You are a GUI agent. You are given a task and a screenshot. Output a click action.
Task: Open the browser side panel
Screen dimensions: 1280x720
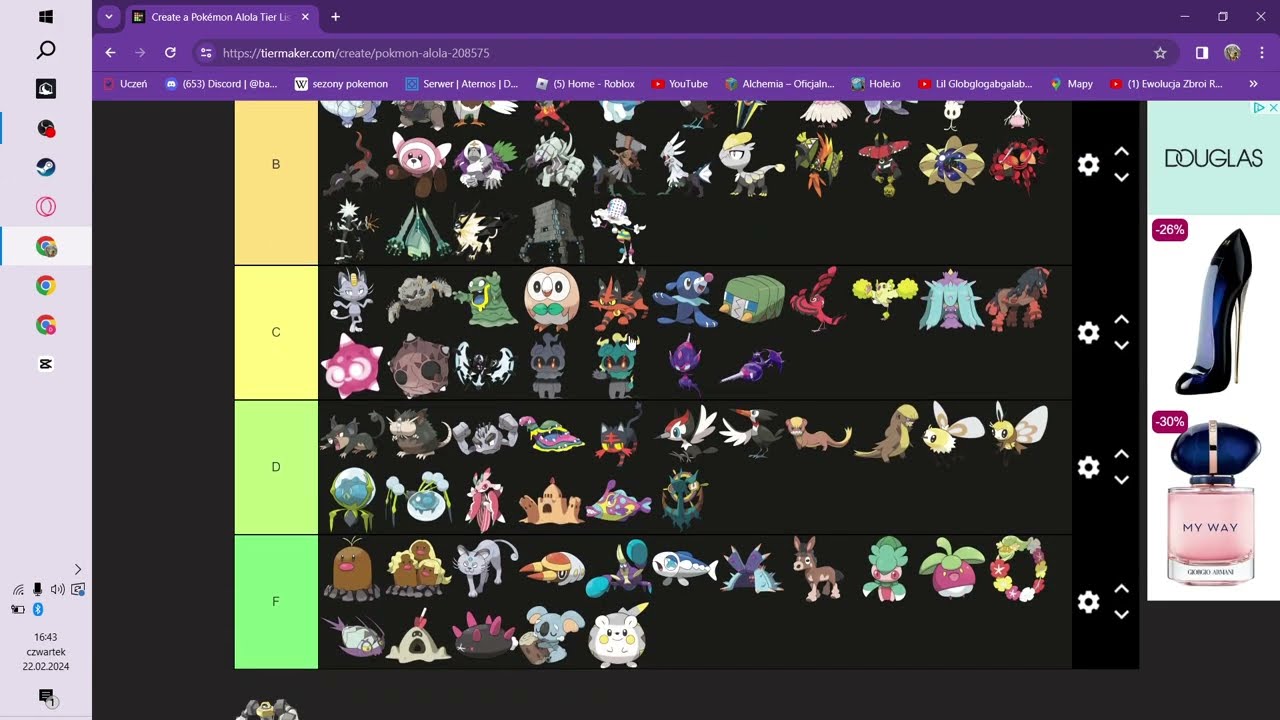pos(1202,53)
